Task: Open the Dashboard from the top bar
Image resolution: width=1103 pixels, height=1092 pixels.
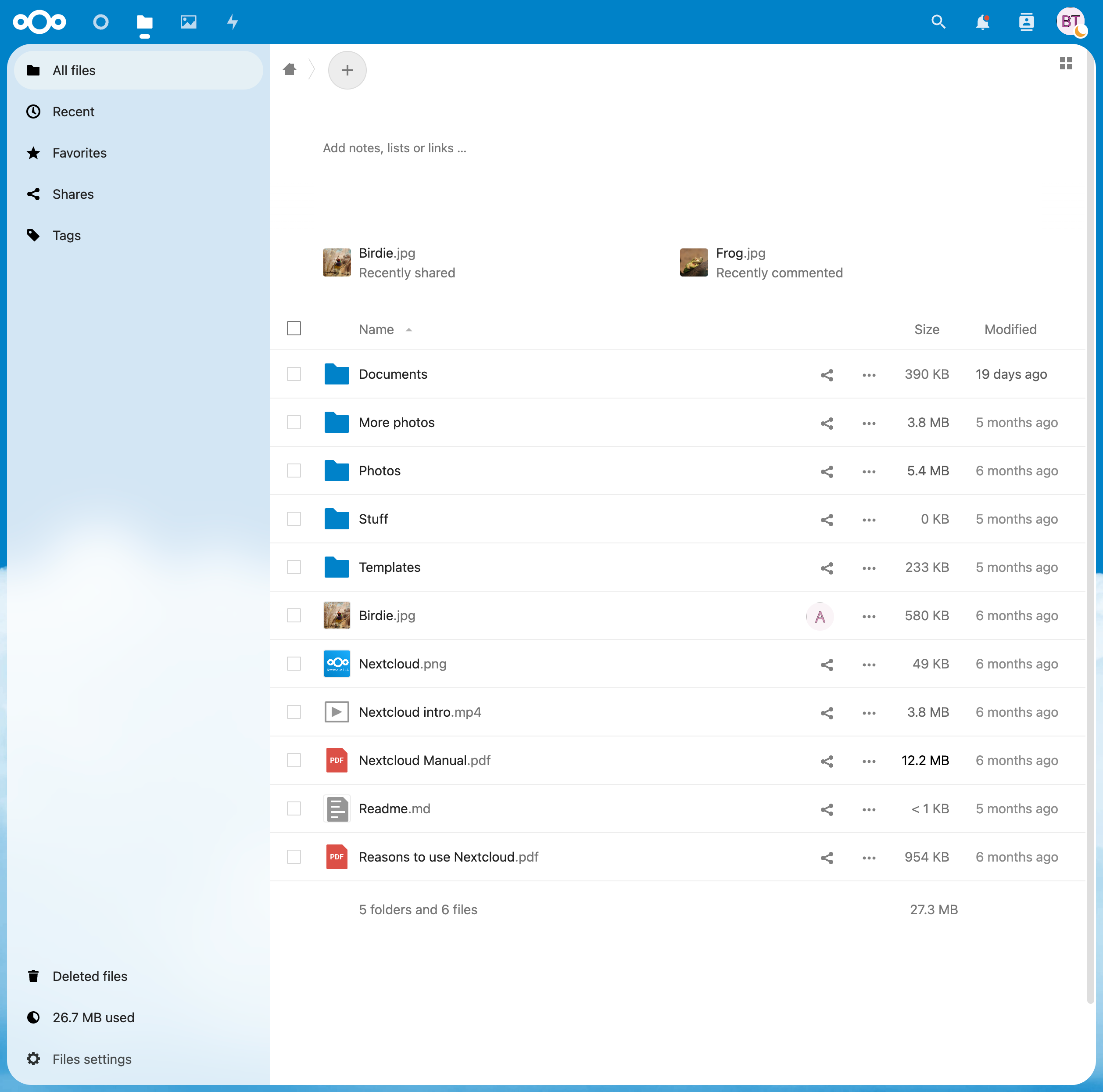Action: pos(100,22)
